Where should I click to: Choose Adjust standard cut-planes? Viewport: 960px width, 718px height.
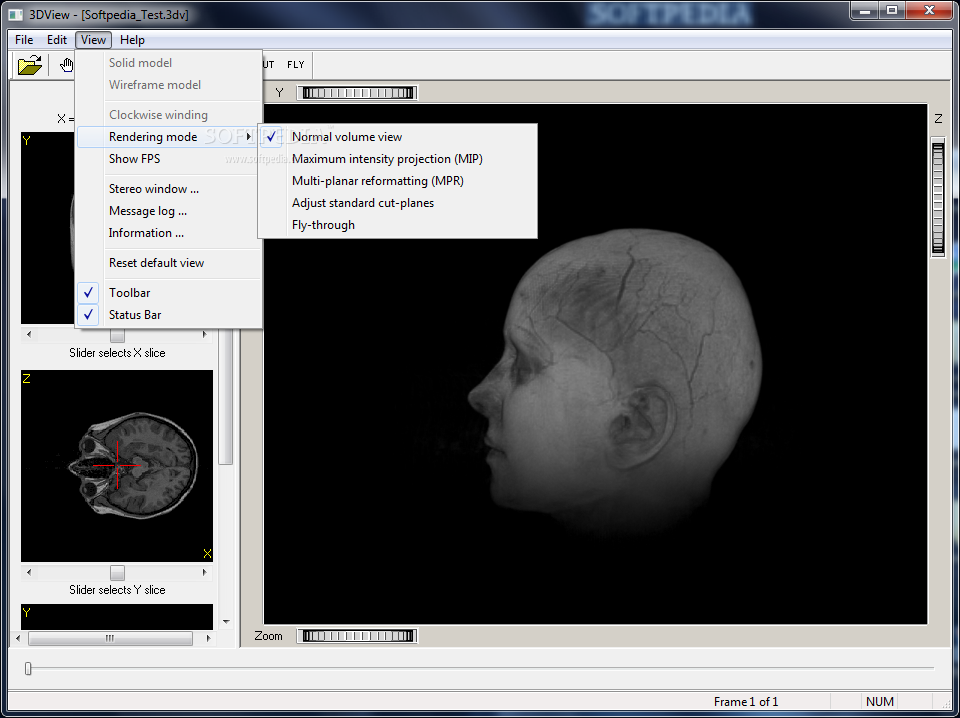pyautogui.click(x=397, y=203)
